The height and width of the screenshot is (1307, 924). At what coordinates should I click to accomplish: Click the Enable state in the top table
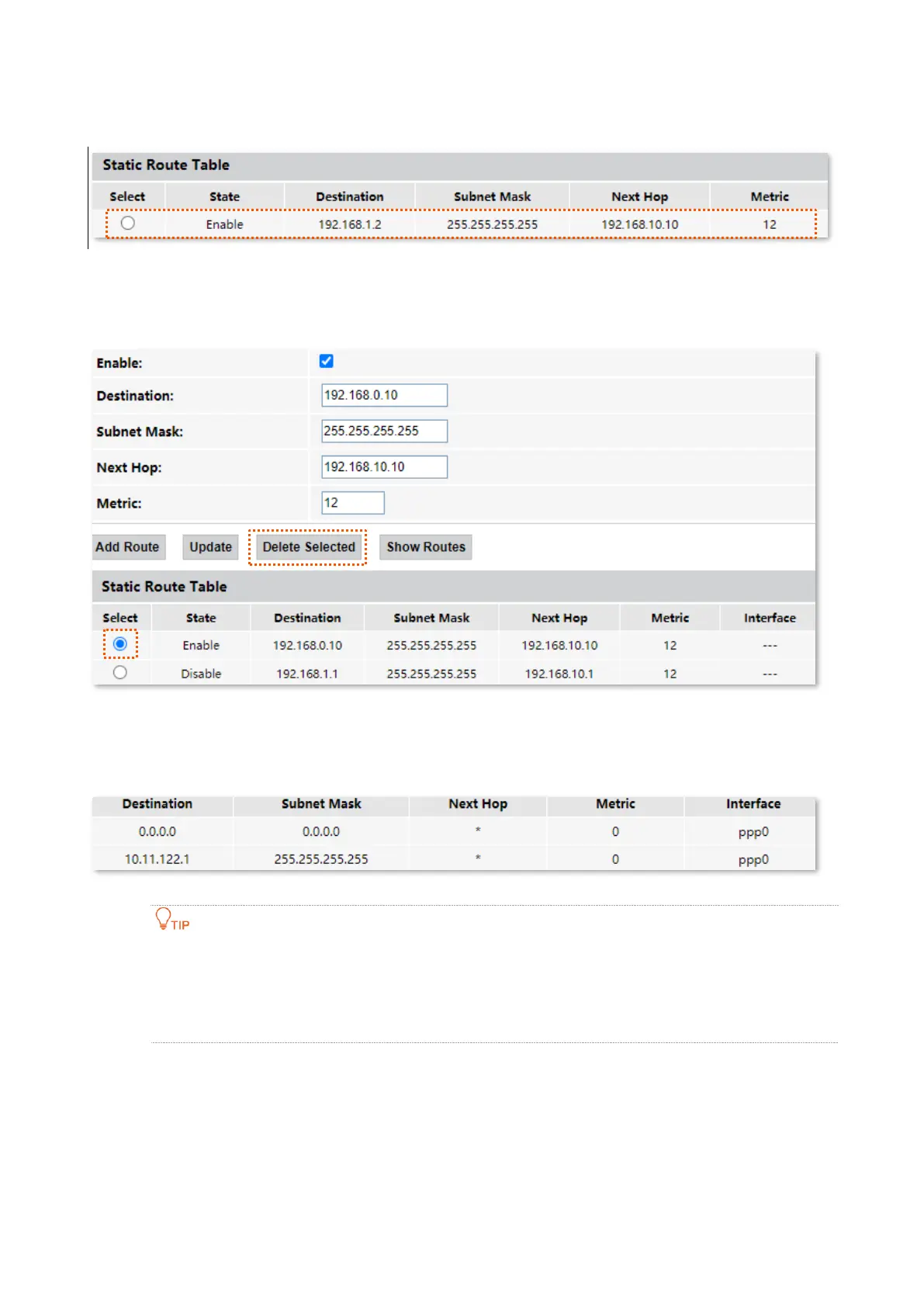tap(225, 224)
